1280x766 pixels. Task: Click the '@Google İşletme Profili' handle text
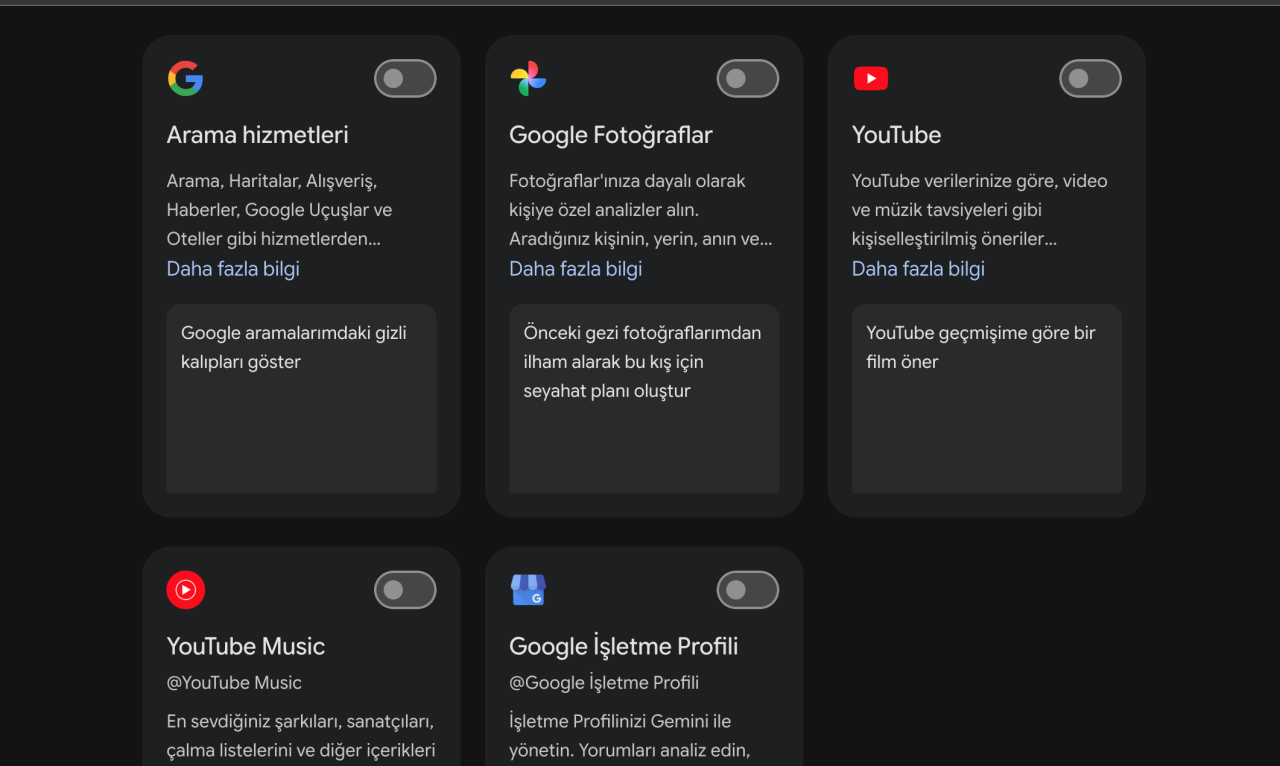pyautogui.click(x=604, y=683)
